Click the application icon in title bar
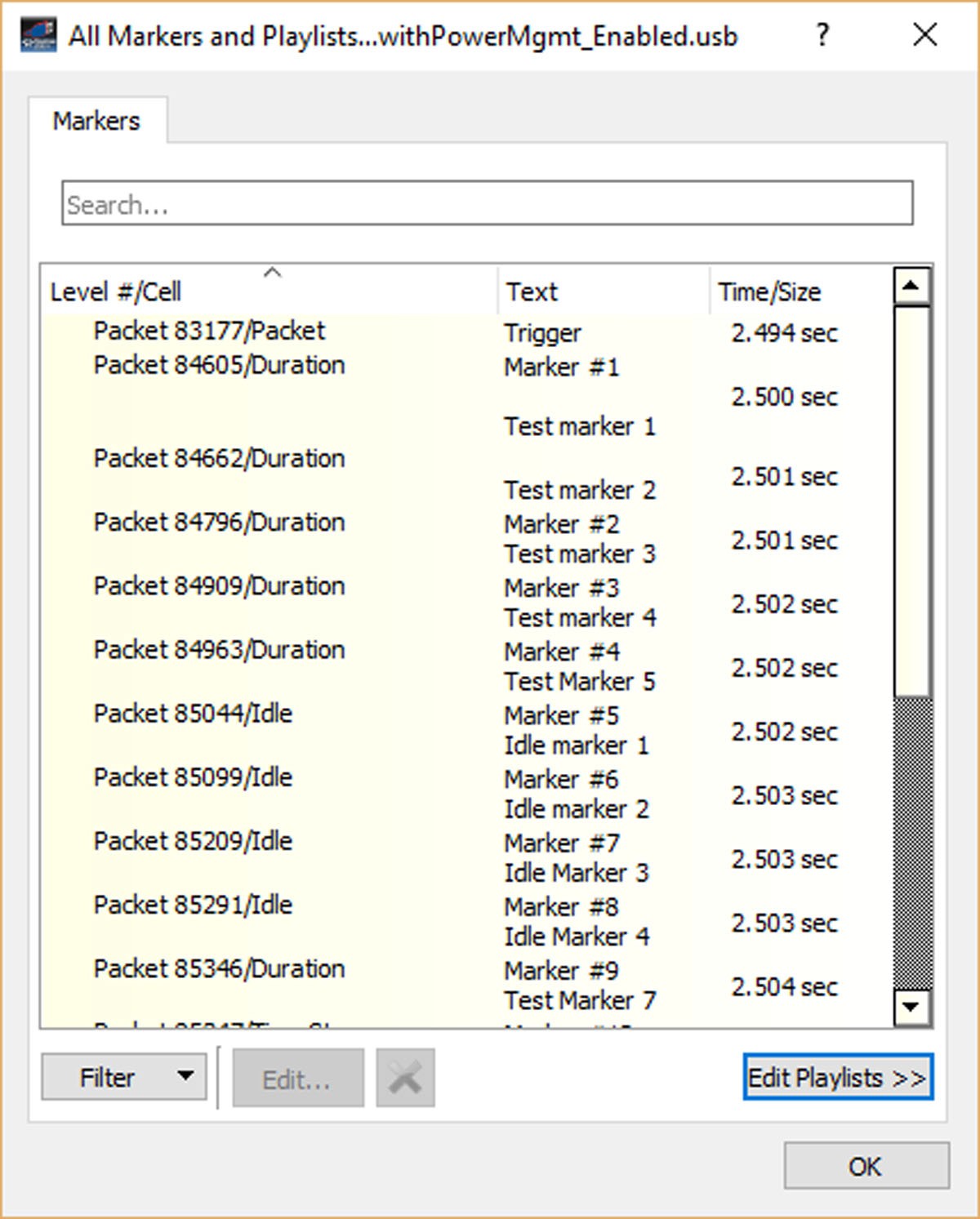The image size is (980, 1219). [38, 35]
